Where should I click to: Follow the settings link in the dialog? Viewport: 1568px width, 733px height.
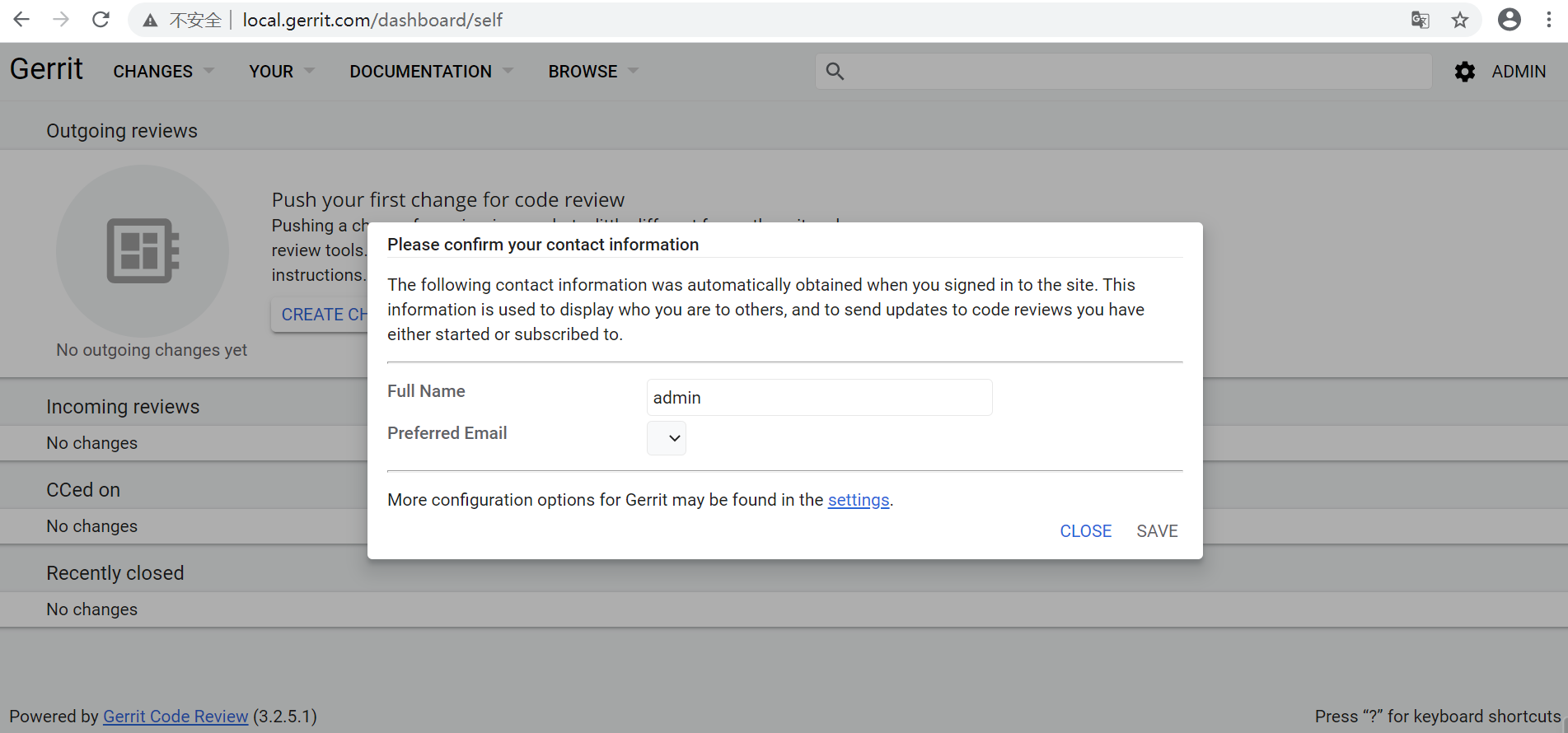pyautogui.click(x=859, y=500)
